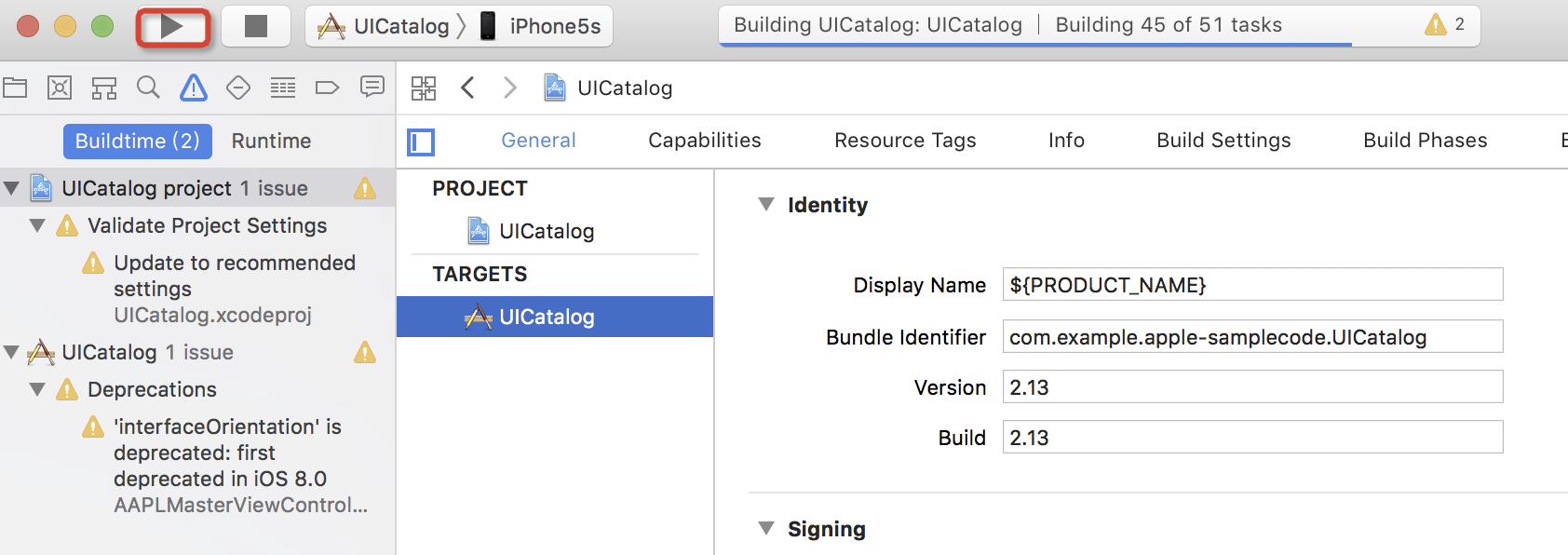The image size is (1568, 555).
Task: Click the Run (play) button
Action: (x=173, y=26)
